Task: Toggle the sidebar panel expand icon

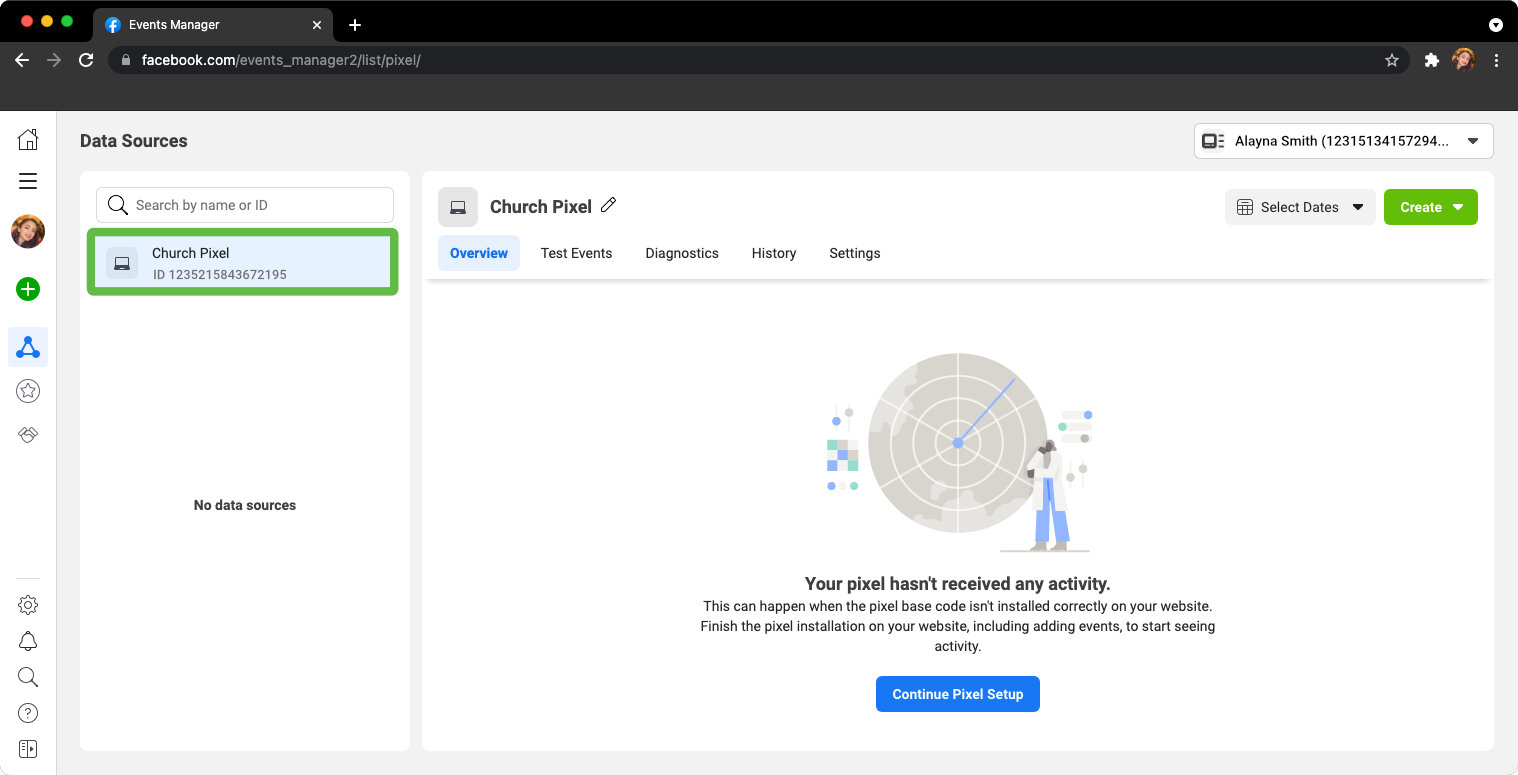Action: tap(28, 749)
